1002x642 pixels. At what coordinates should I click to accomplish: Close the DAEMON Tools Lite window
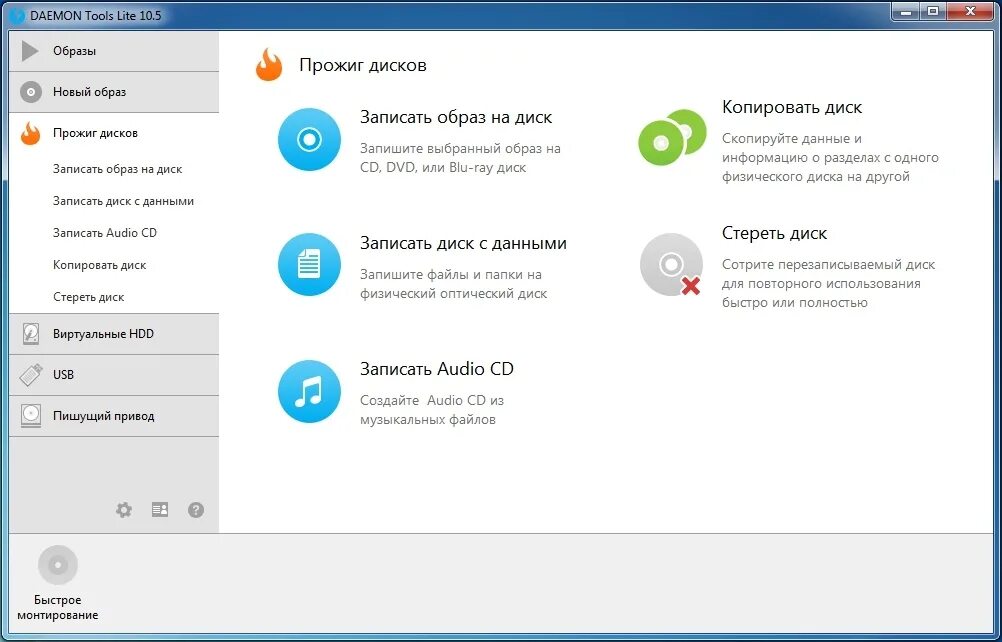[971, 10]
